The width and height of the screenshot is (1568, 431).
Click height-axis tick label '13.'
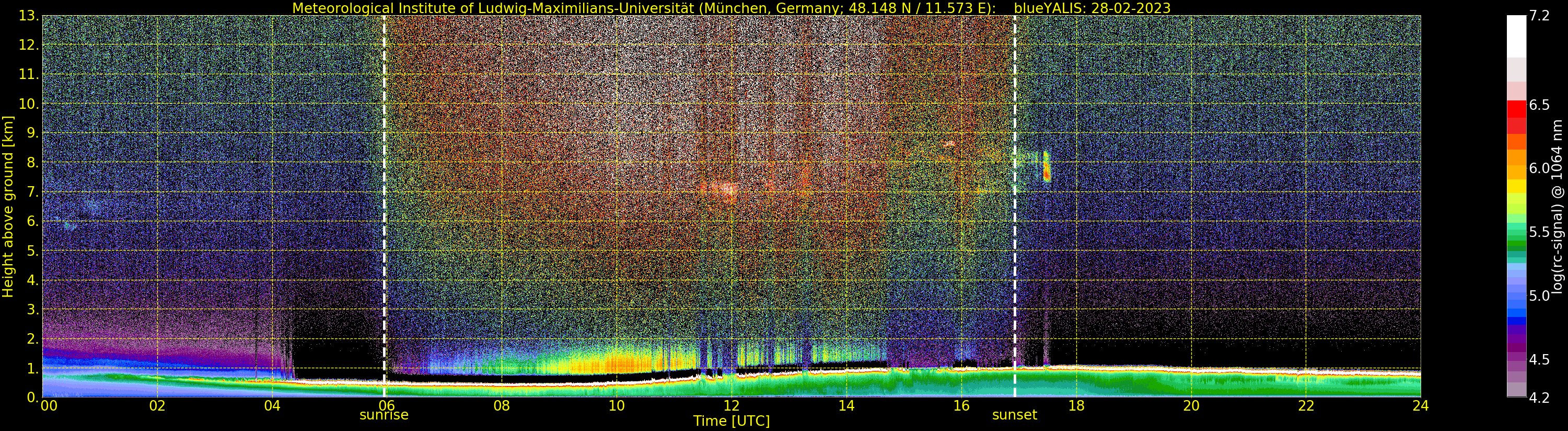29,16
